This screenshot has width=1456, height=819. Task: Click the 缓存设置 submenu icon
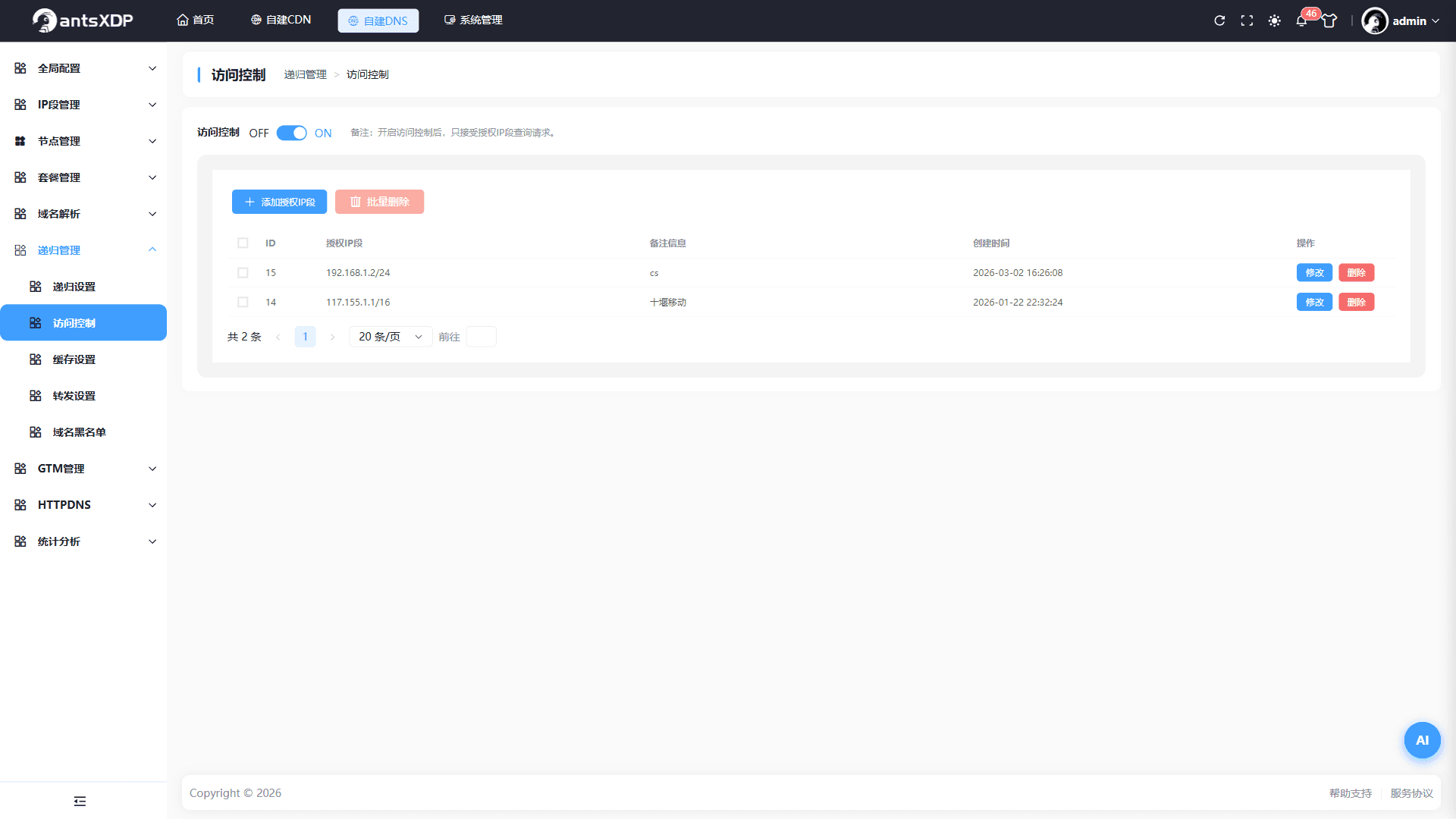(x=36, y=359)
